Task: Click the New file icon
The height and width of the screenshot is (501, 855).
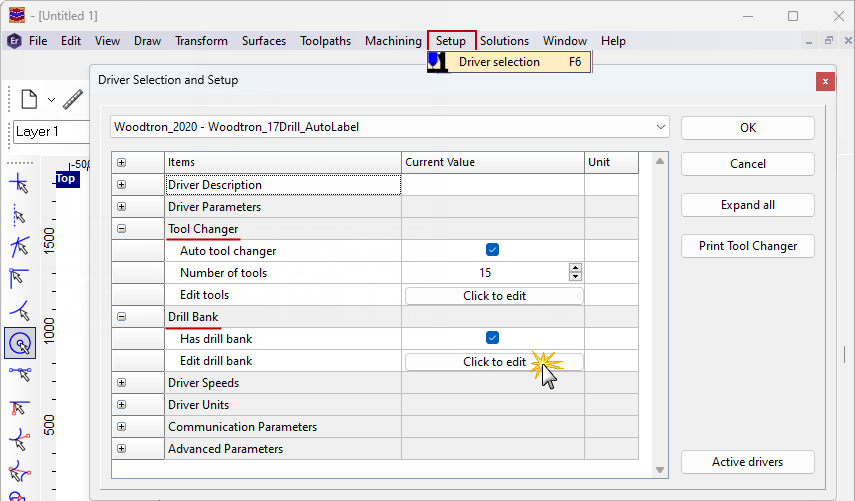Action: pyautogui.click(x=28, y=99)
